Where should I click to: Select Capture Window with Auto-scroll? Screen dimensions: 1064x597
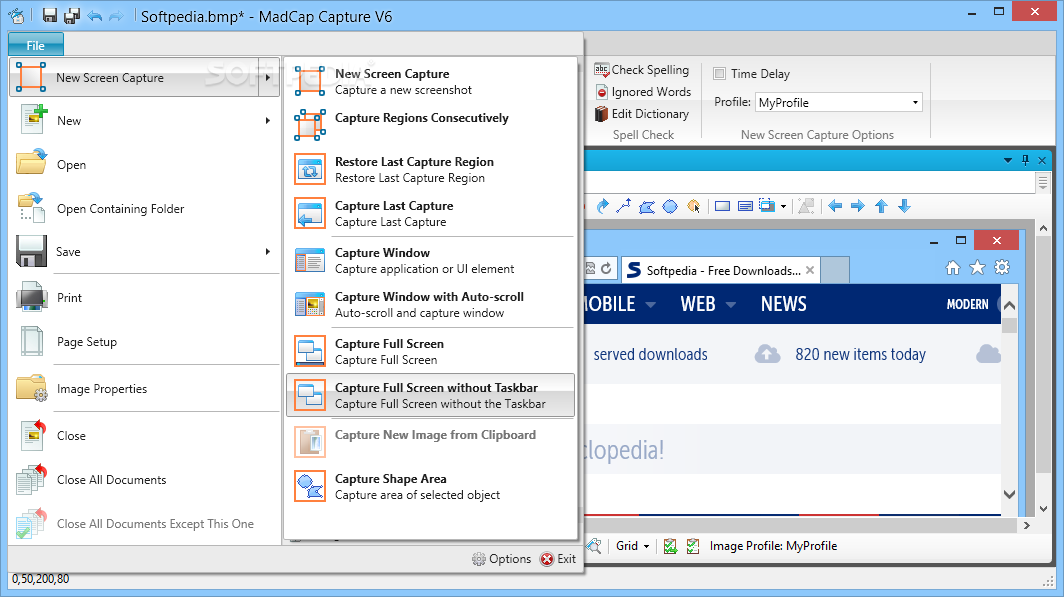pyautogui.click(x=430, y=305)
